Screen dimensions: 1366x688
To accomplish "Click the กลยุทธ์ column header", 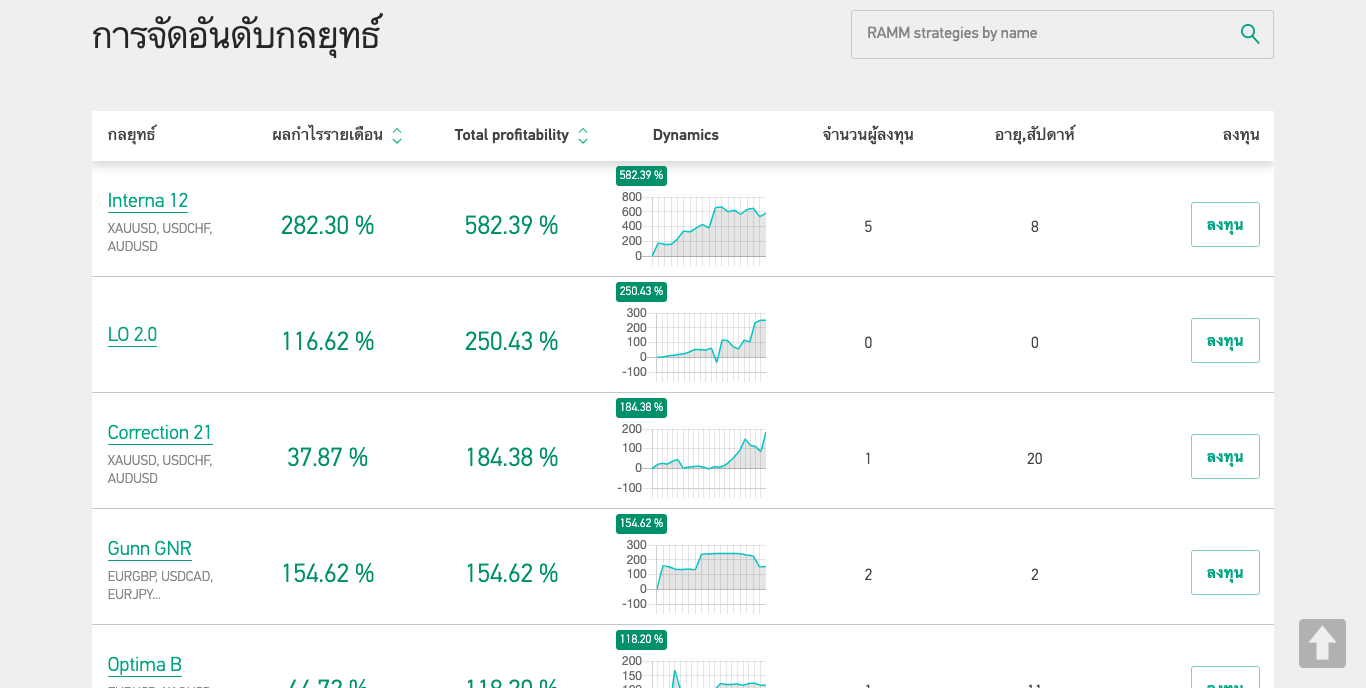I will click(132, 135).
